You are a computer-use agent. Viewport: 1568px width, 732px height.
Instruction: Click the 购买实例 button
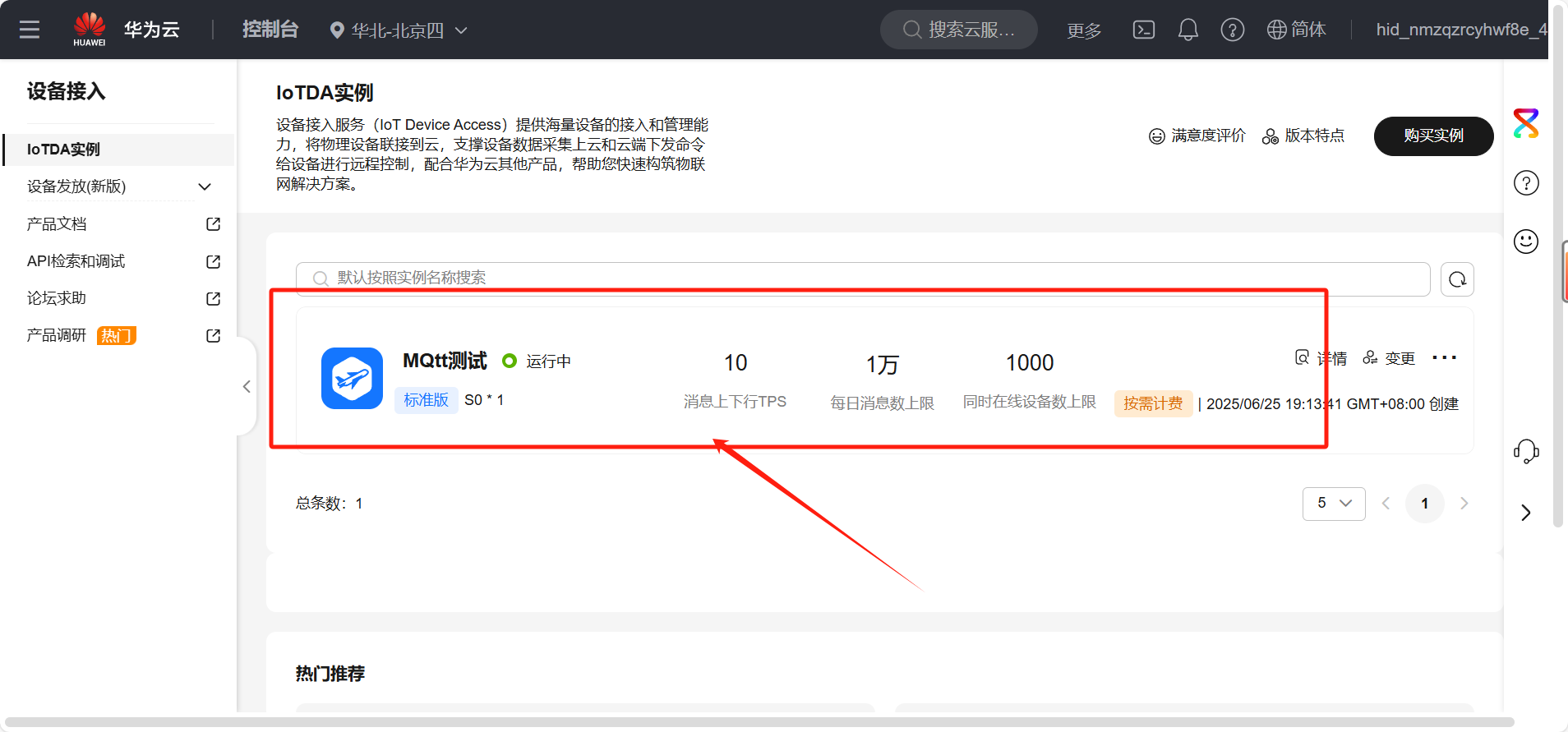click(x=1433, y=136)
